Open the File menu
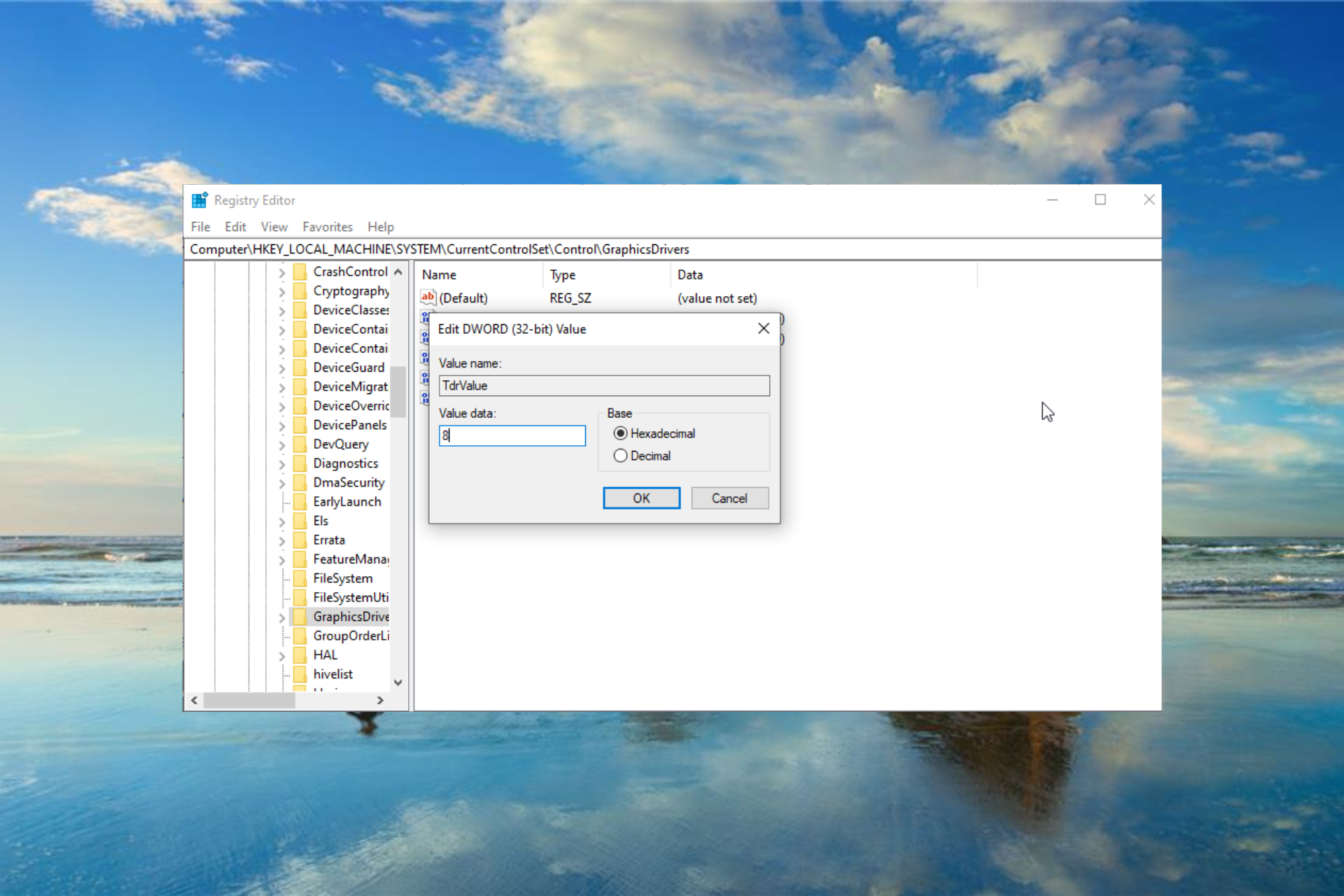The image size is (1344, 896). click(x=200, y=227)
